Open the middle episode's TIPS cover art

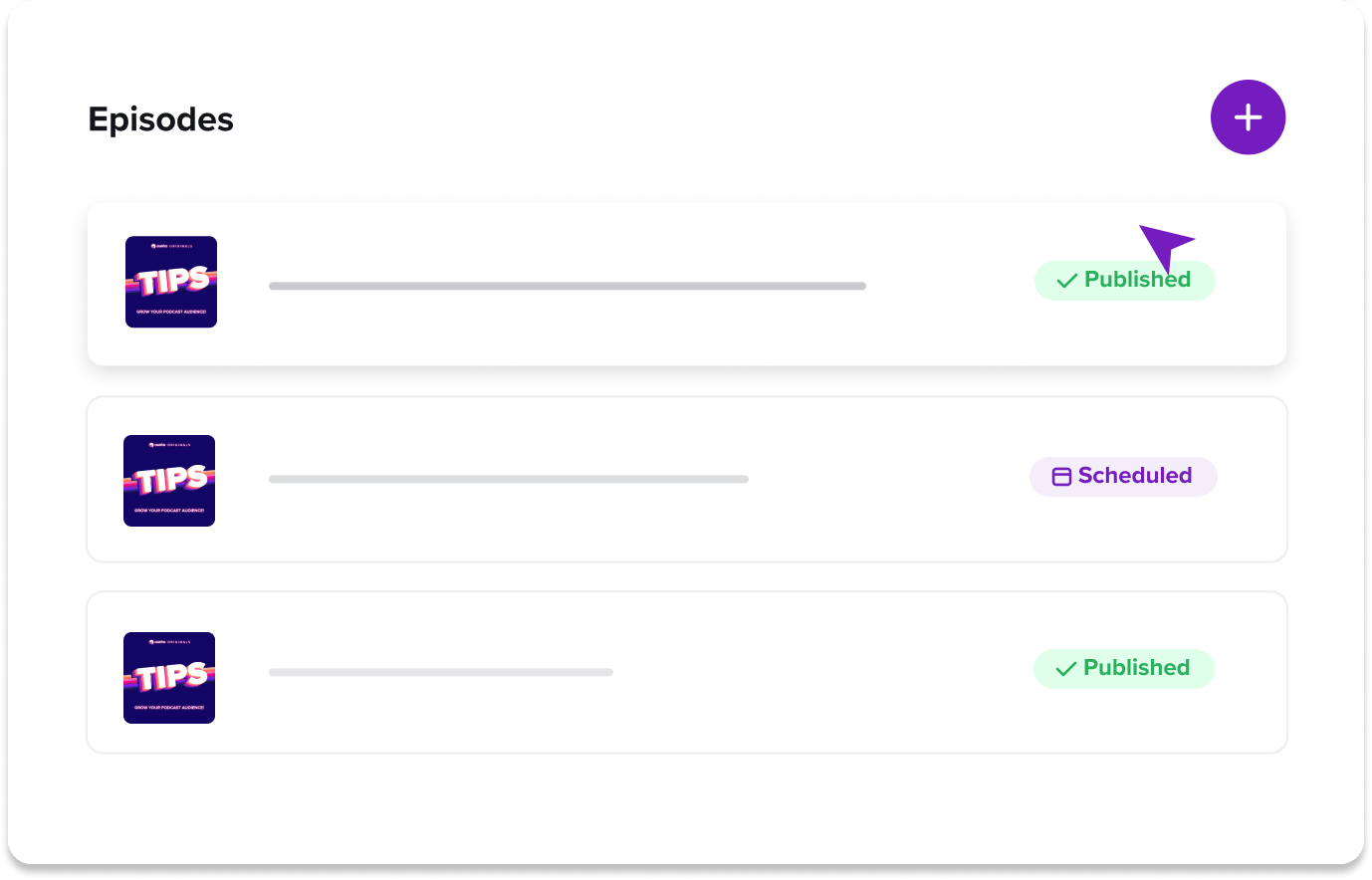(x=169, y=481)
